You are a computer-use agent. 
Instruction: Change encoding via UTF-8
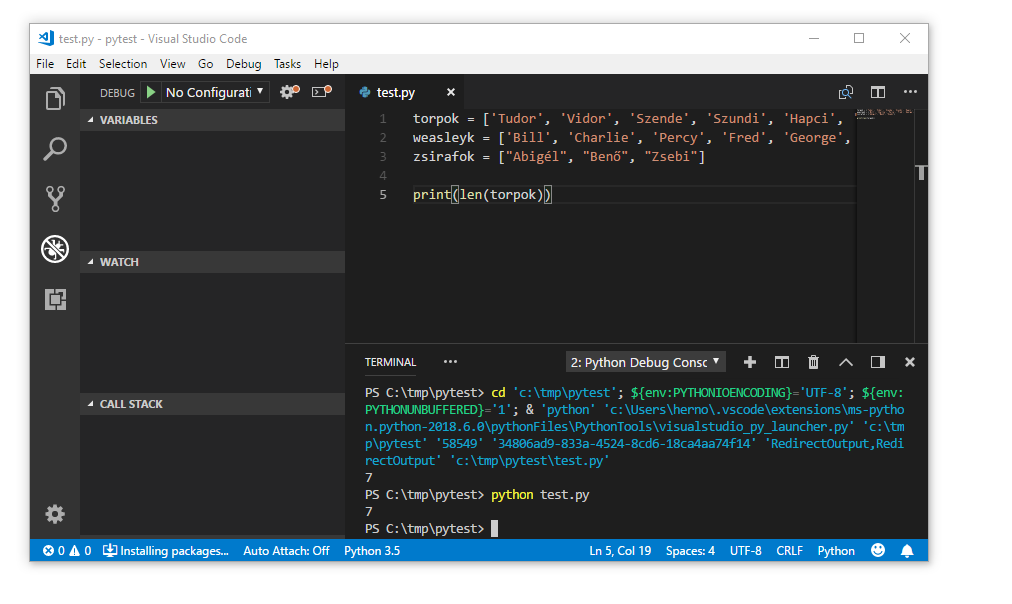click(x=745, y=550)
